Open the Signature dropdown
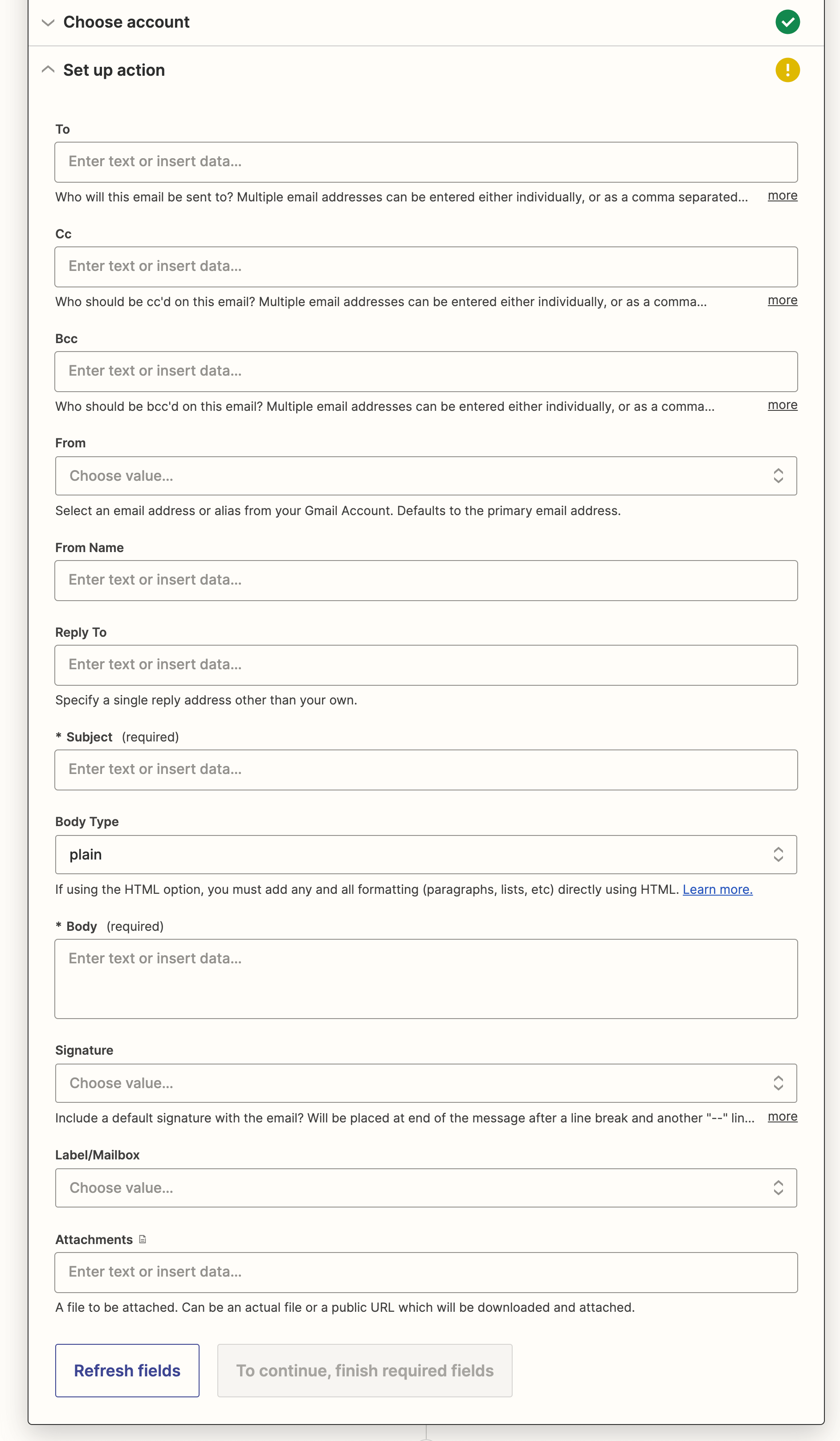 click(426, 1083)
